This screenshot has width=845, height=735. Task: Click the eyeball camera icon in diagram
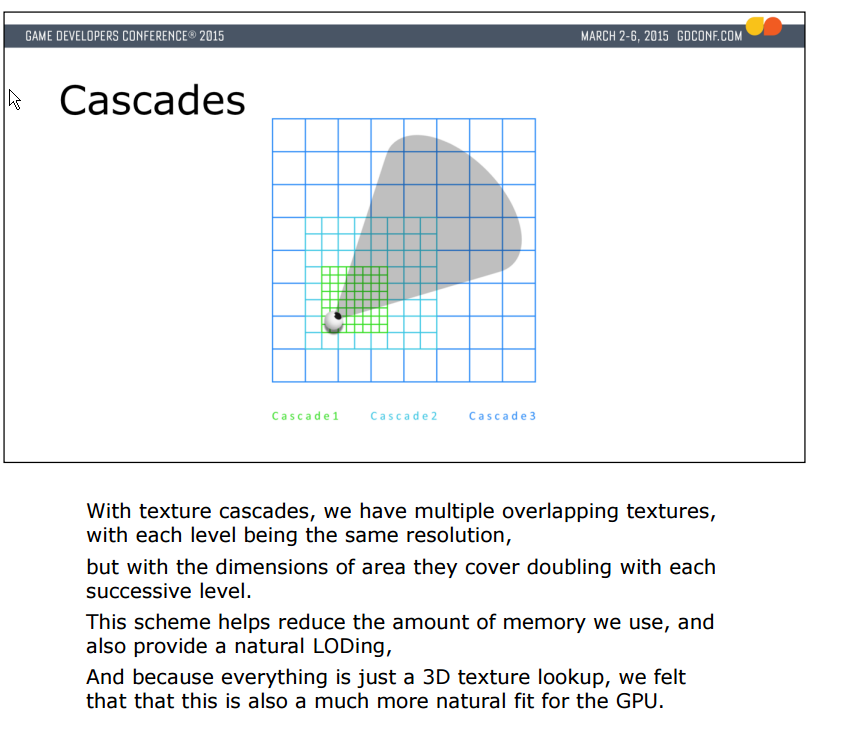(x=334, y=321)
